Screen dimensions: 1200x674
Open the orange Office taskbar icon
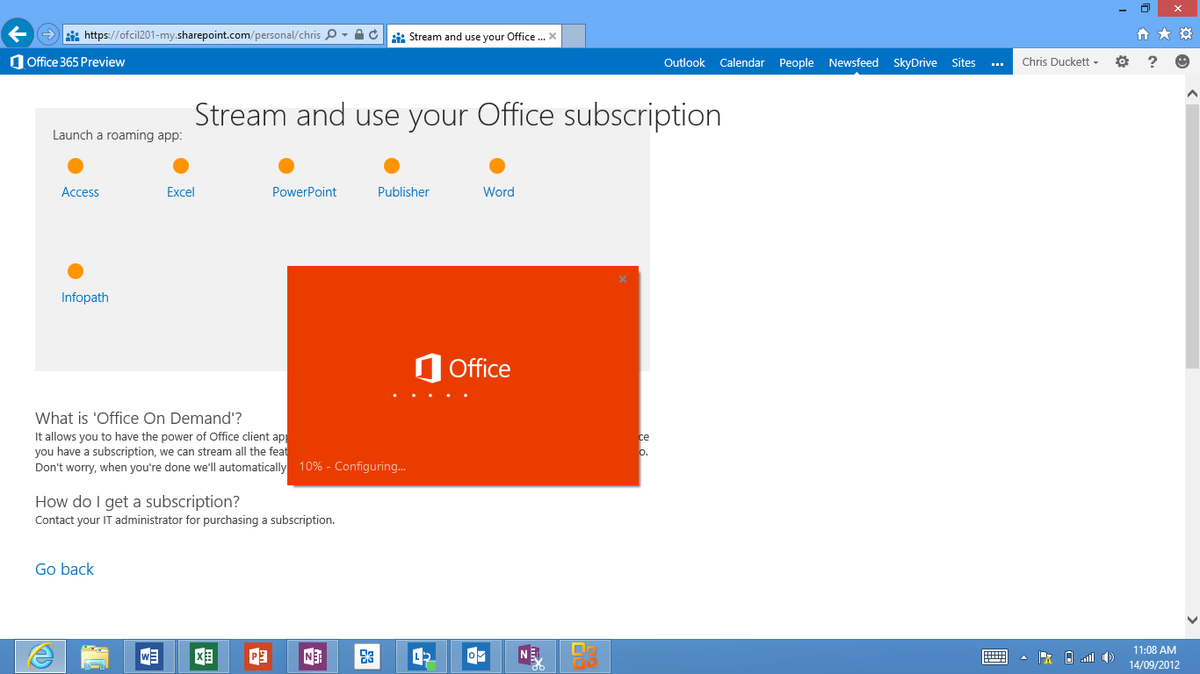point(584,656)
